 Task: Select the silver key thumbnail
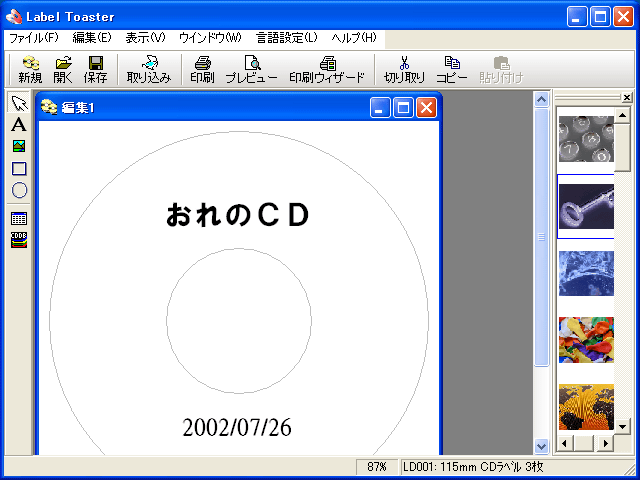585,206
